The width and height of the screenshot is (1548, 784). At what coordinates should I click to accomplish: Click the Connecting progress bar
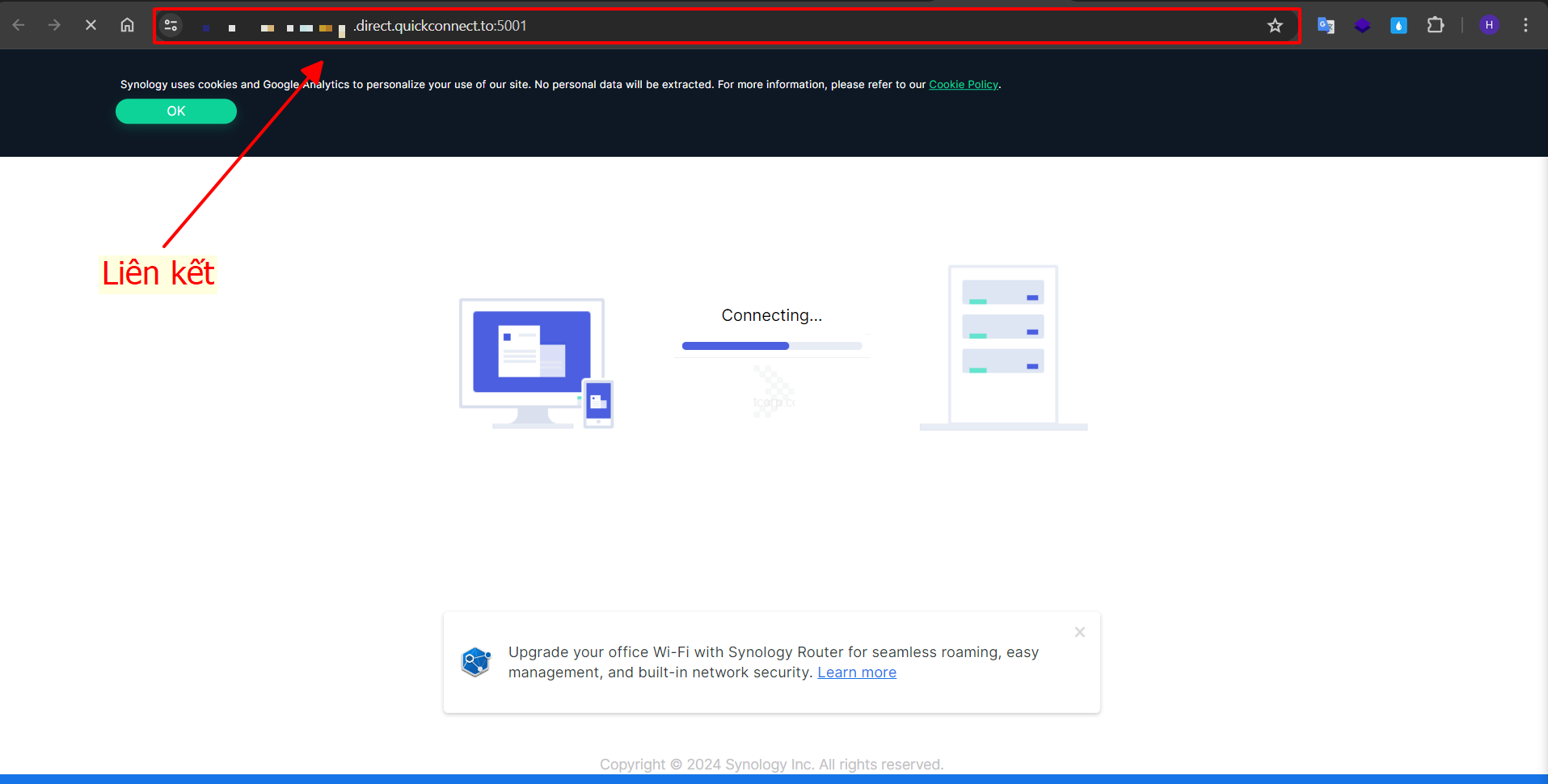tap(771, 346)
